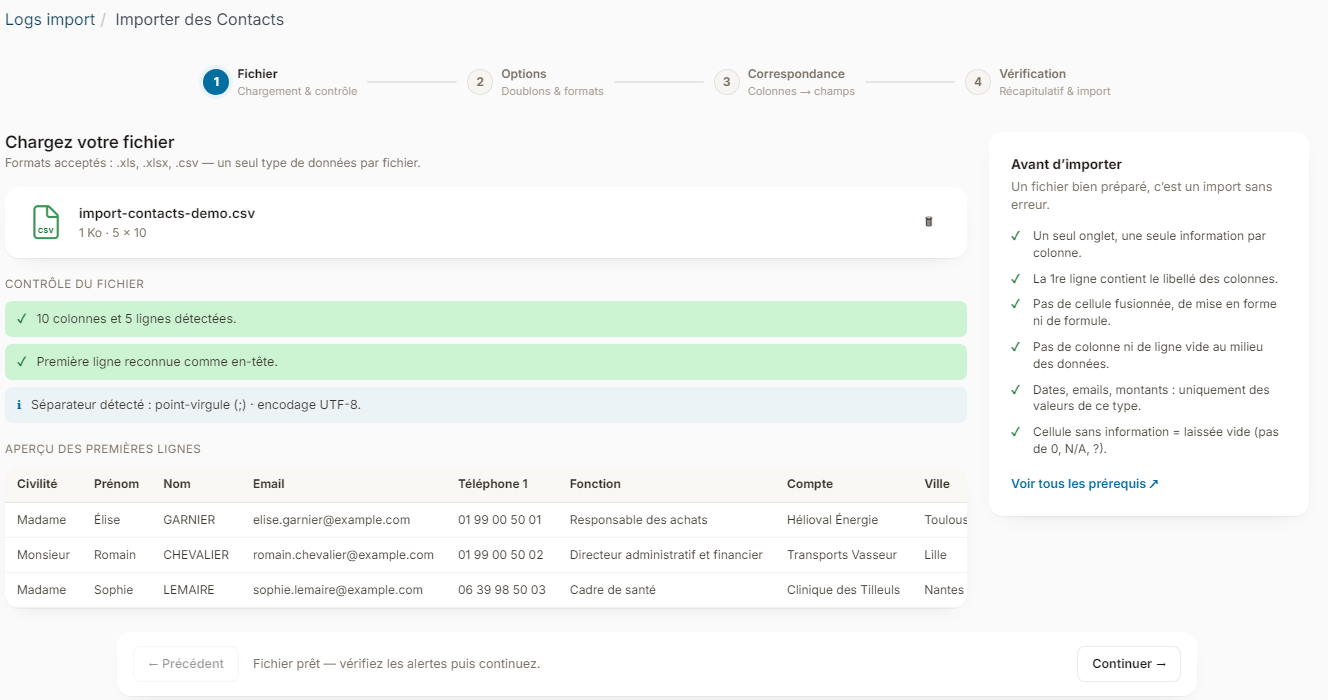Click the Avant d'importer heading

[x=1066, y=164]
